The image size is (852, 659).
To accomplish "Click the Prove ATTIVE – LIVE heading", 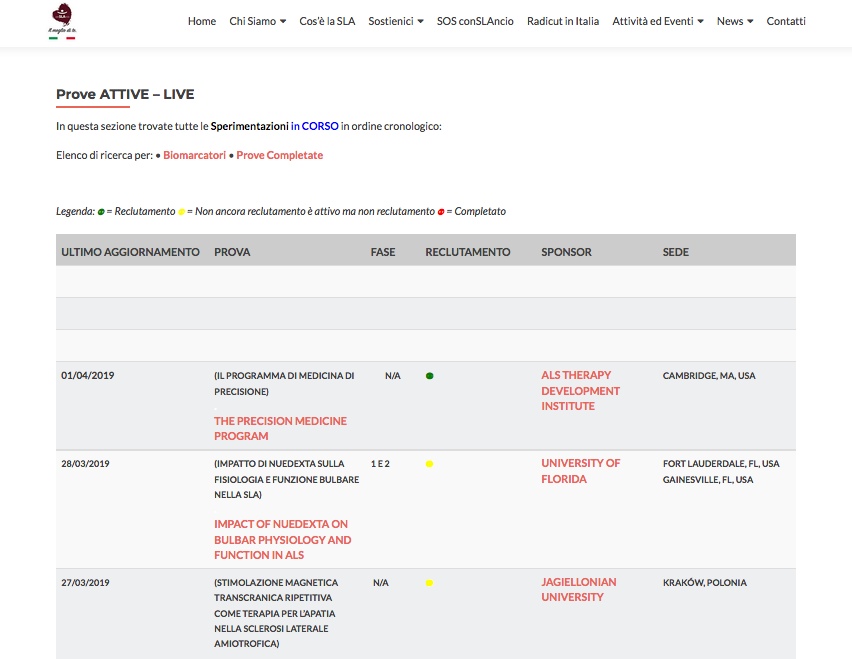I will pyautogui.click(x=125, y=95).
